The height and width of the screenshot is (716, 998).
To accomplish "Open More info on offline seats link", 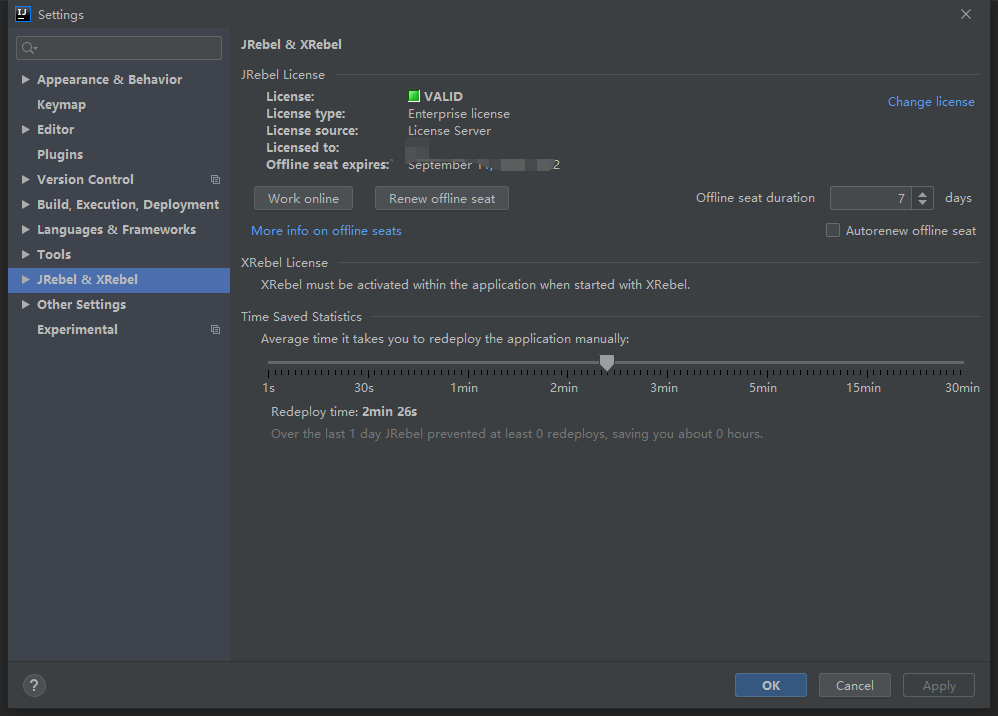I will pyautogui.click(x=326, y=230).
